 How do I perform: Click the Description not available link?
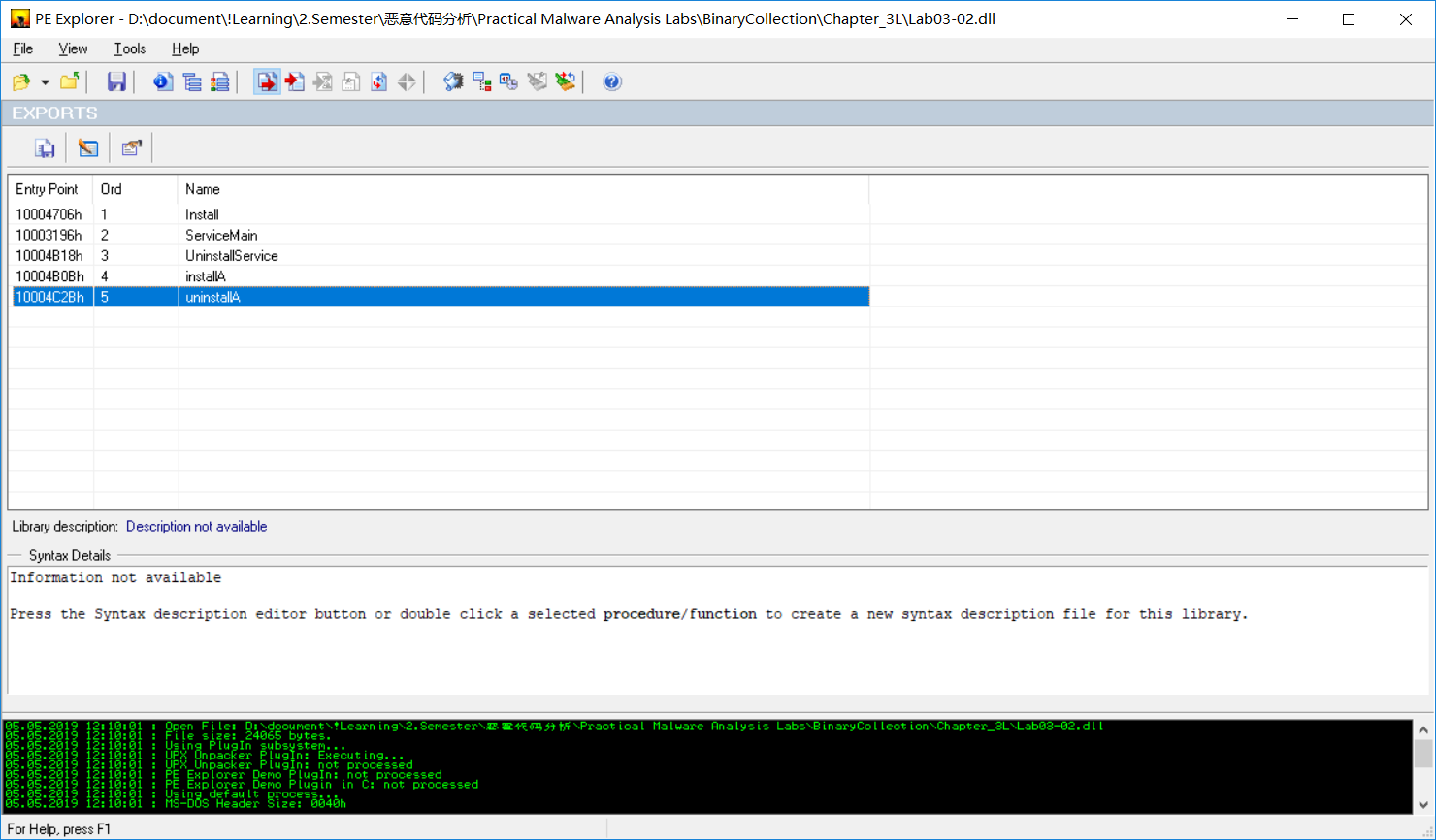coord(196,526)
